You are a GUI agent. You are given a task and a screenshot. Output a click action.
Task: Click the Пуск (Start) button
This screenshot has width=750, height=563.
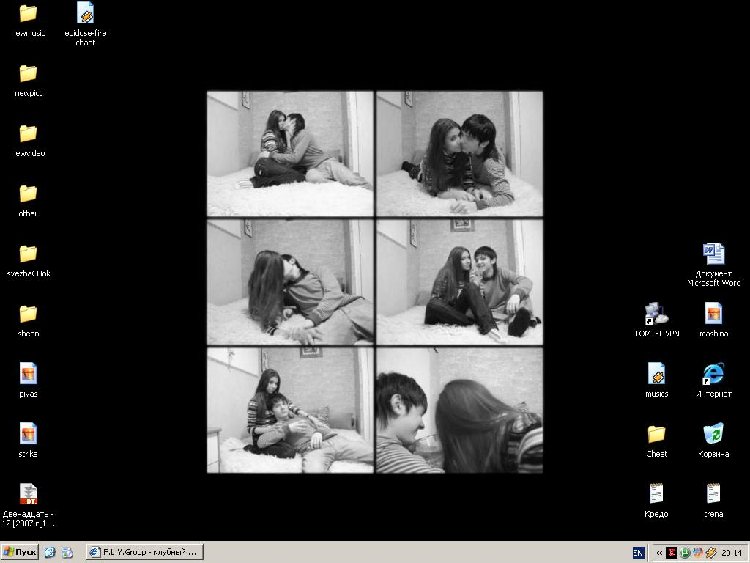click(20, 552)
